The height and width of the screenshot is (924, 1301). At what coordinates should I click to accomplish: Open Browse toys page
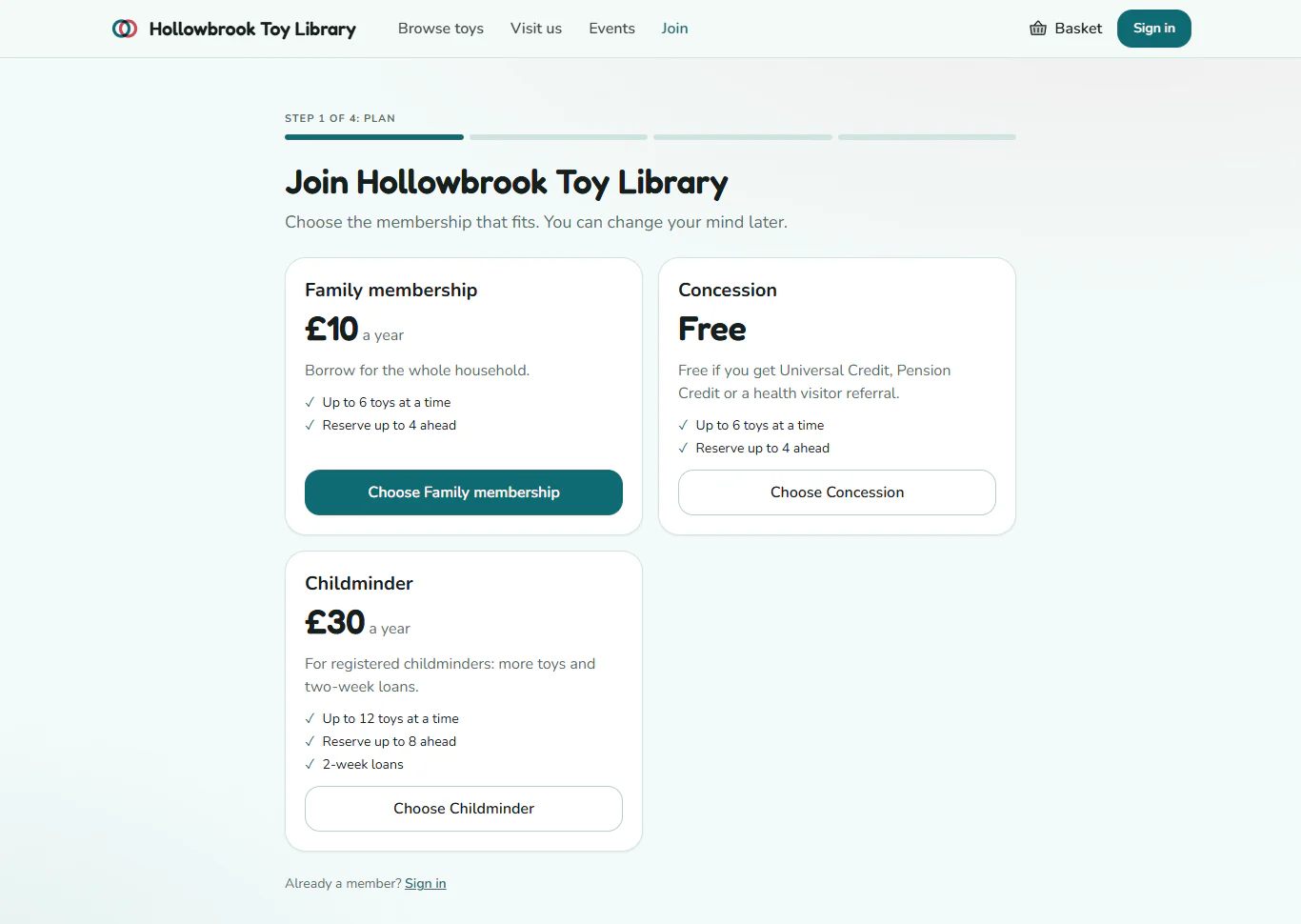click(x=441, y=29)
